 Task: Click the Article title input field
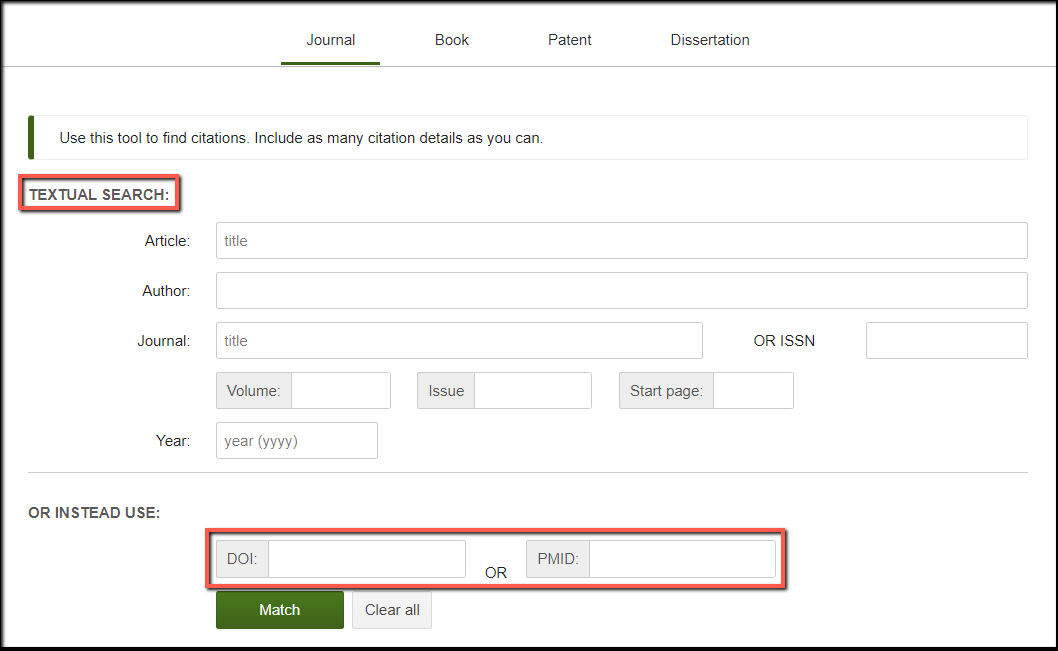621,241
